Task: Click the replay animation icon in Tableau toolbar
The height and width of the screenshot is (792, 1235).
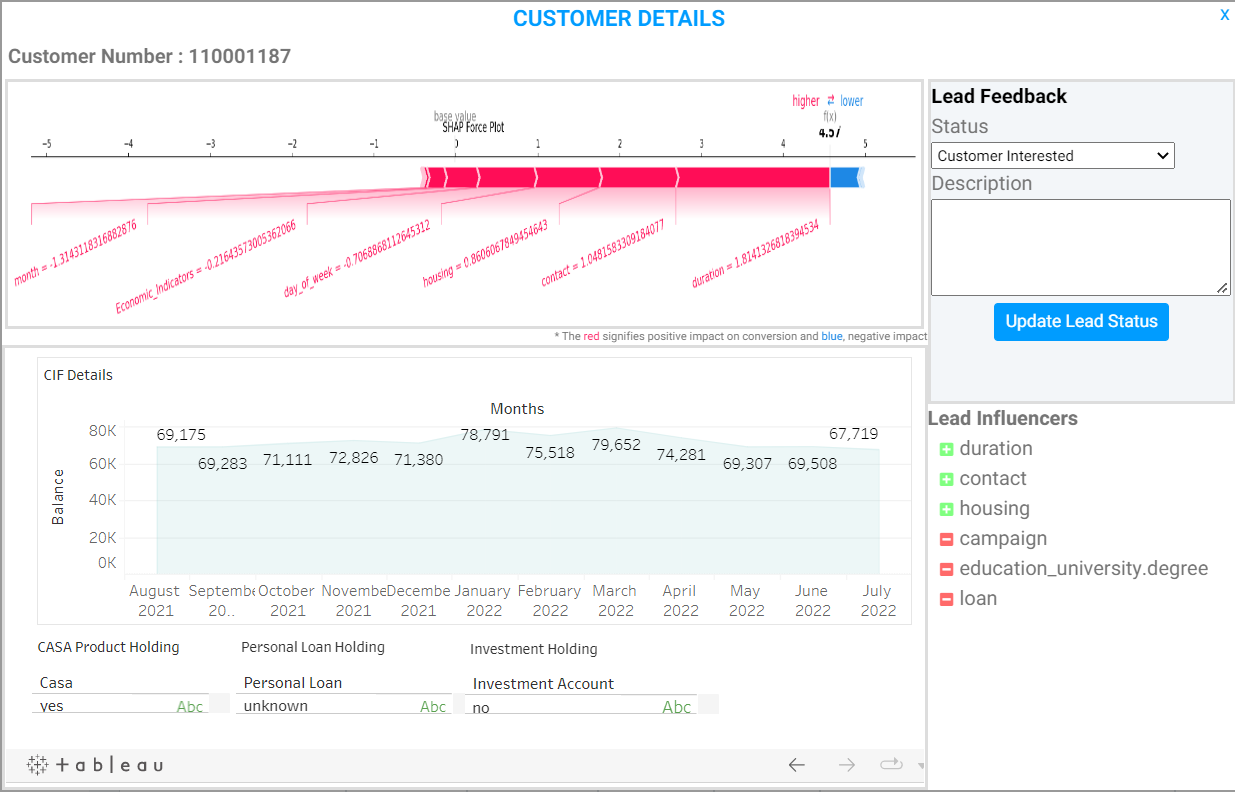Action: 891,764
